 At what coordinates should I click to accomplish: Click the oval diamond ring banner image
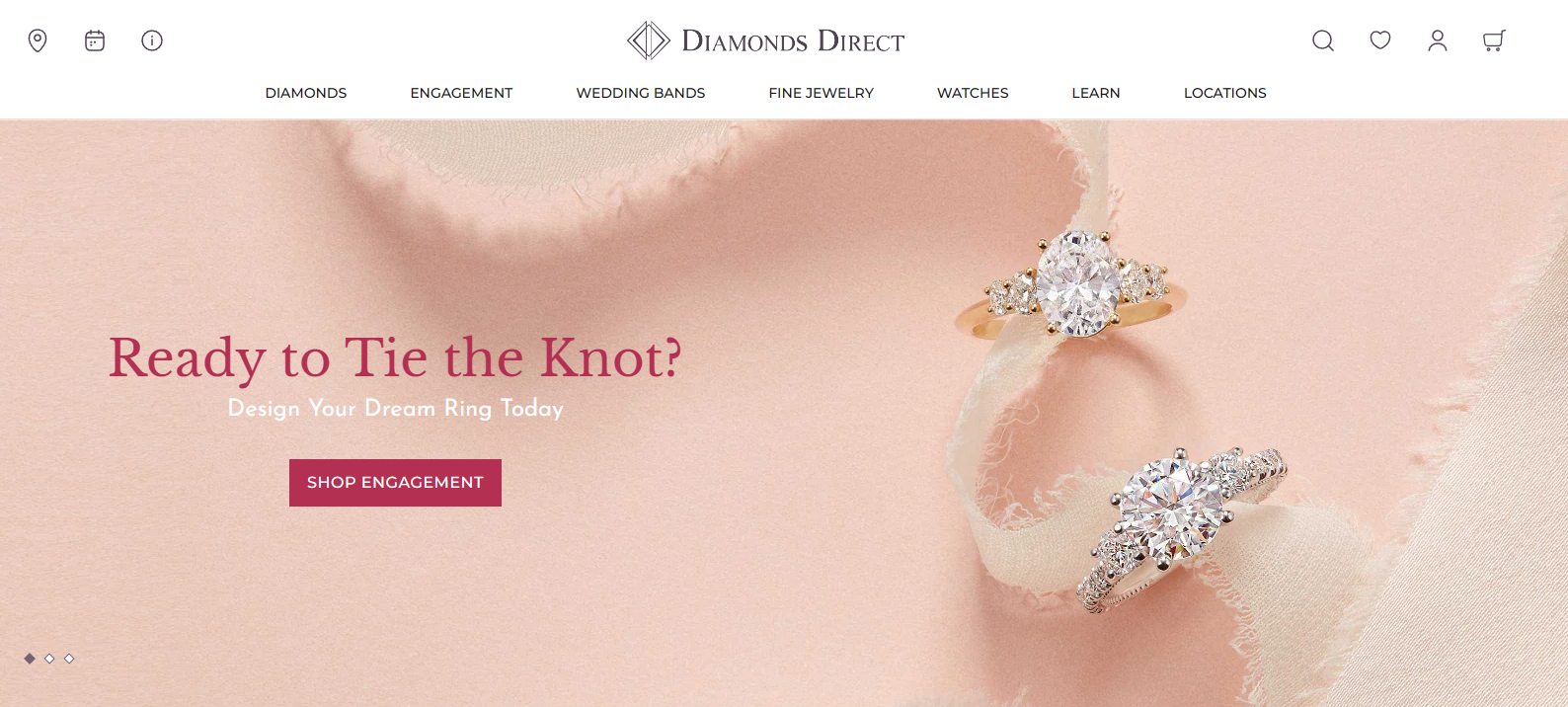coord(1071,286)
